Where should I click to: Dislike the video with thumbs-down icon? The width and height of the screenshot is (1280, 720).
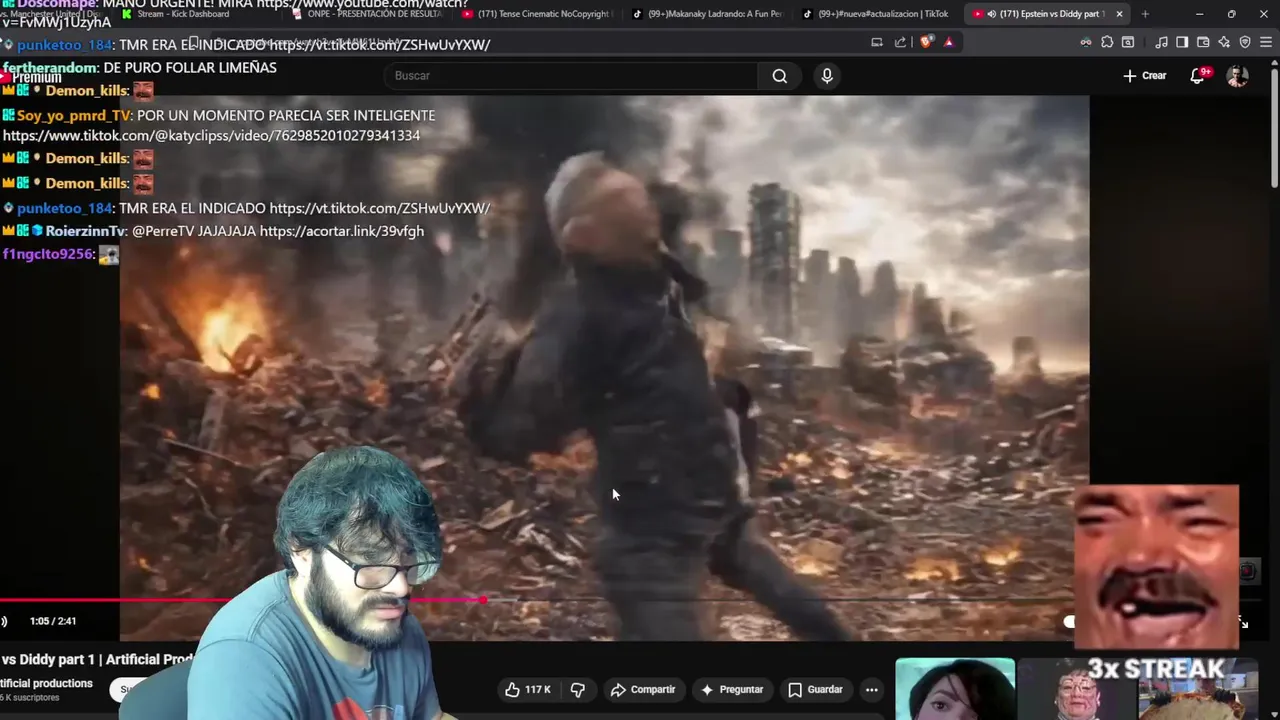578,690
